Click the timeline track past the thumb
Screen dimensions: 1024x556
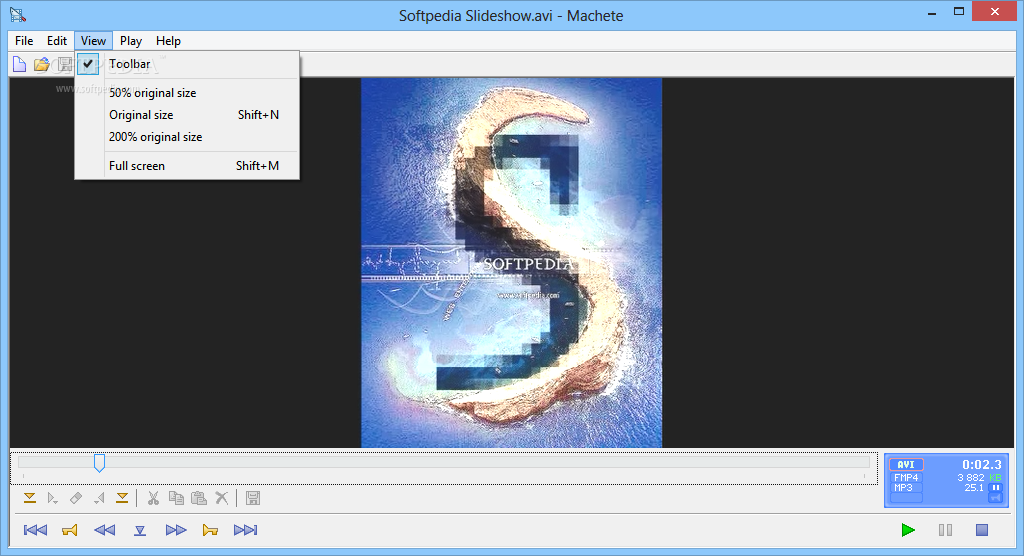click(x=487, y=463)
